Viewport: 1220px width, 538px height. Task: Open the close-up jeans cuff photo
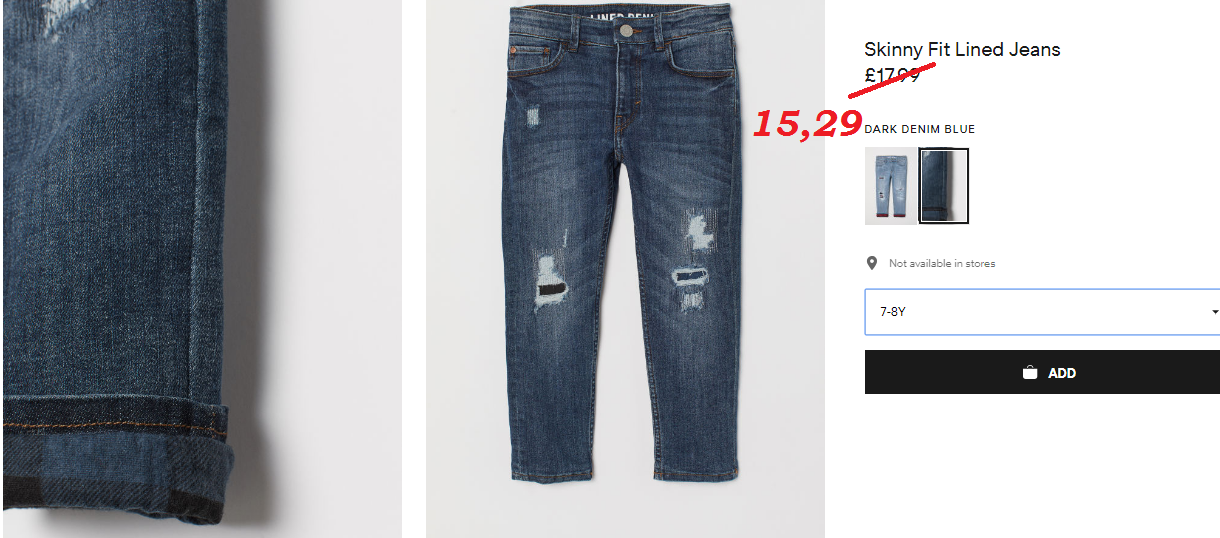tap(201, 269)
